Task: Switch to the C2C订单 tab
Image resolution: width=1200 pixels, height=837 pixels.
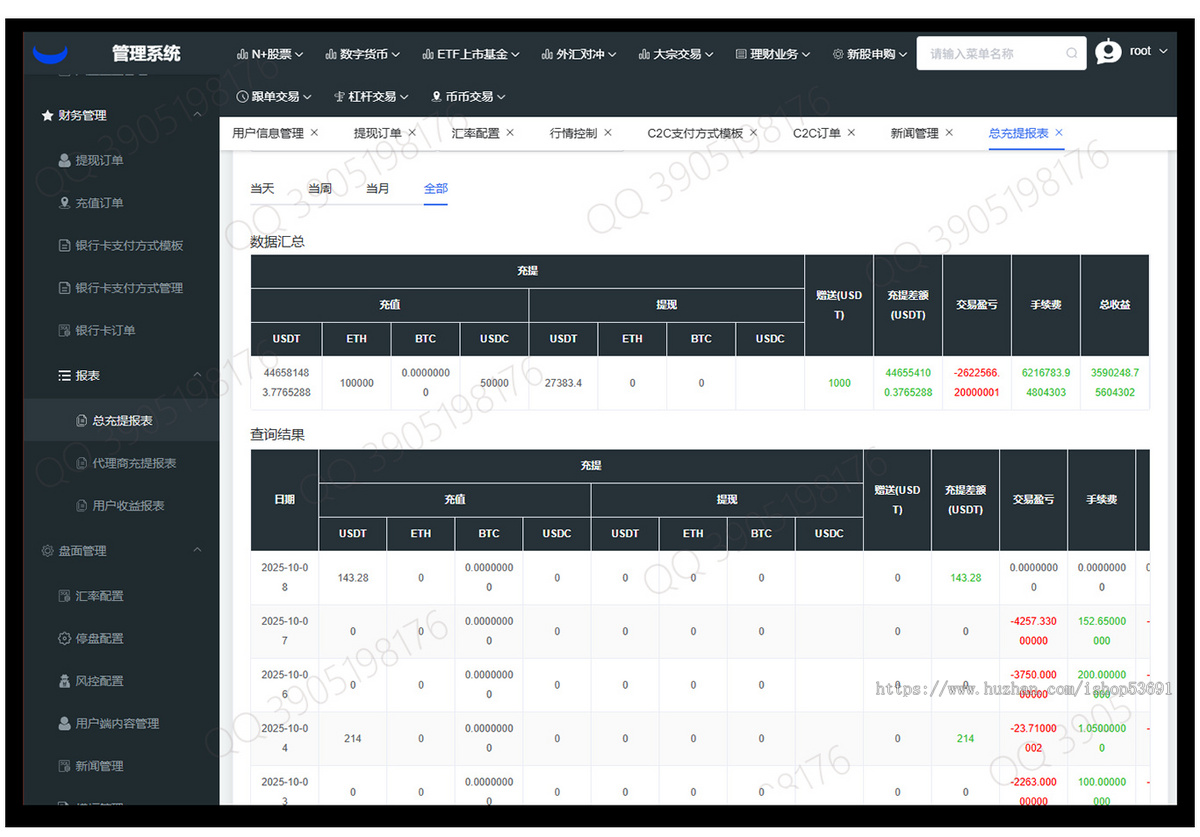Action: point(817,133)
